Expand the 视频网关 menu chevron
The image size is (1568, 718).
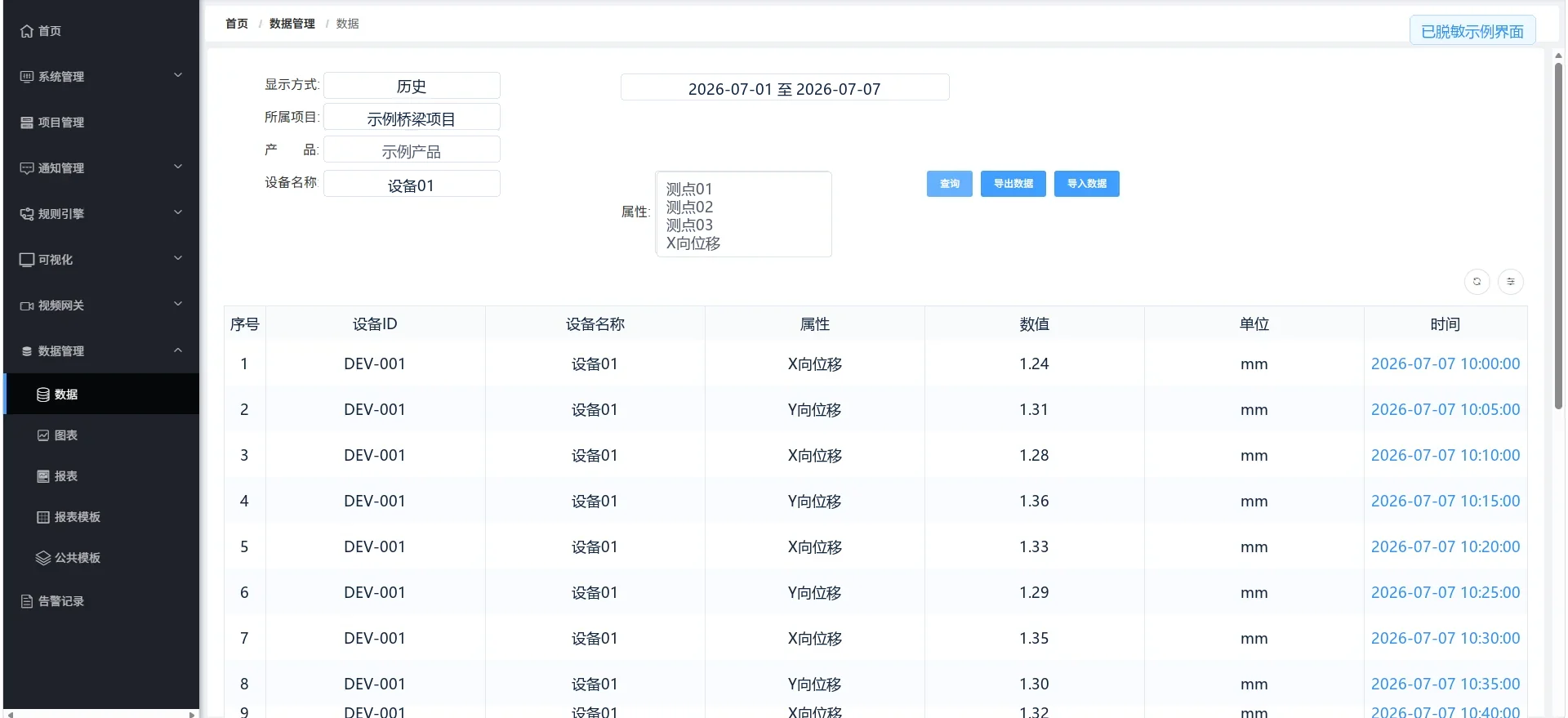click(x=178, y=304)
